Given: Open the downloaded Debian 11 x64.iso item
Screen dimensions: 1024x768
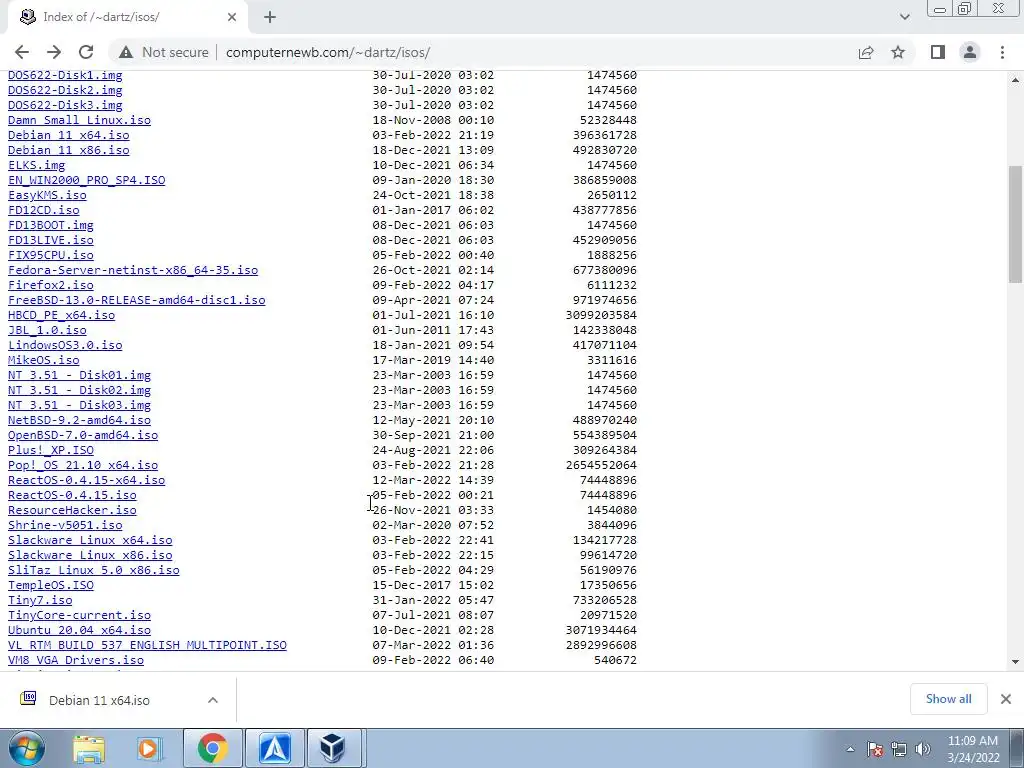Looking at the screenshot, I should pyautogui.click(x=98, y=700).
